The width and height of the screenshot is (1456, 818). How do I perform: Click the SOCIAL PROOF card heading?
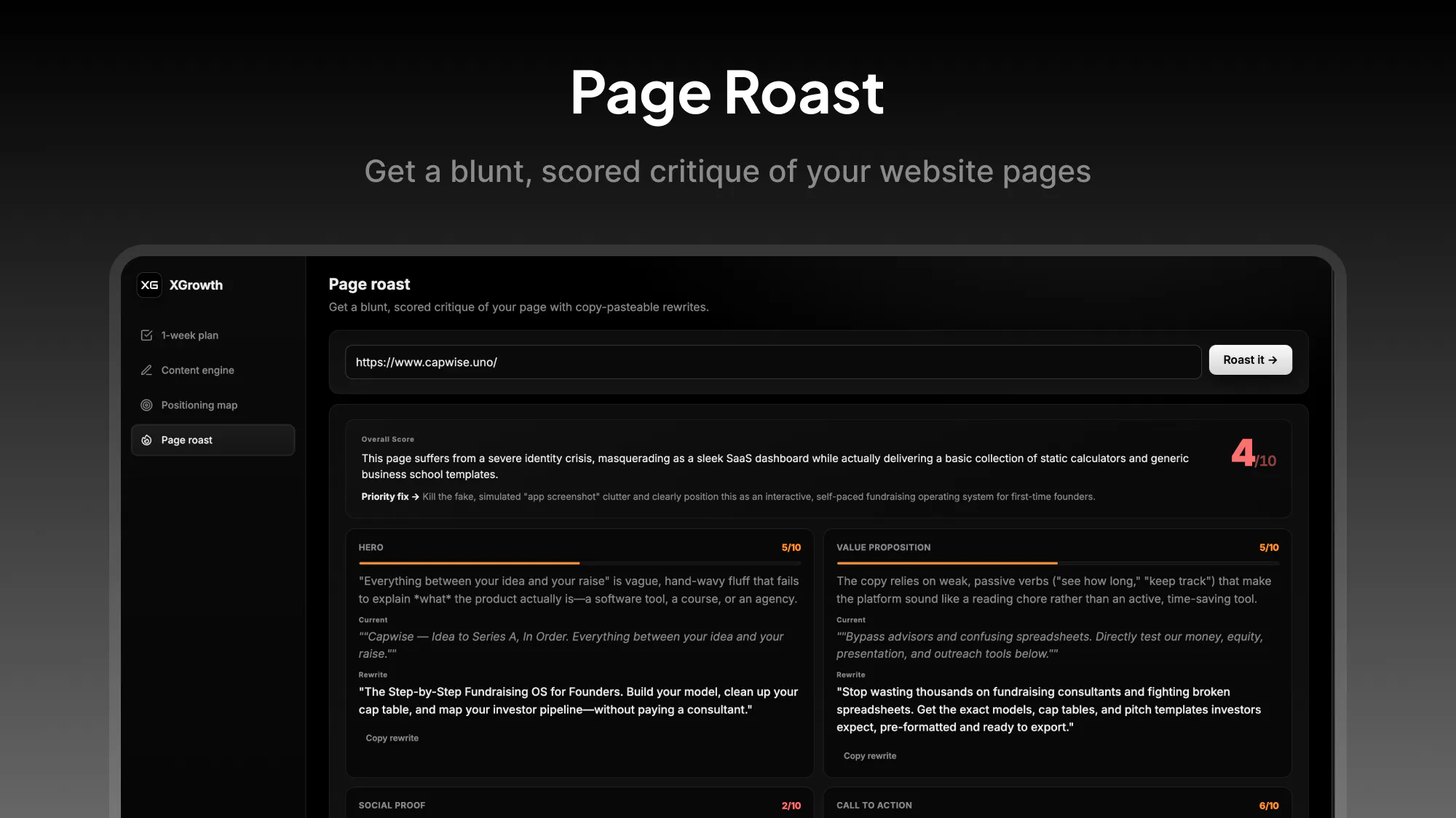392,806
